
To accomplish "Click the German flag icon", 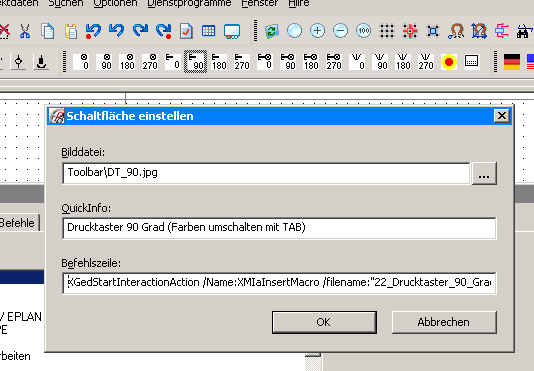I will [x=512, y=62].
